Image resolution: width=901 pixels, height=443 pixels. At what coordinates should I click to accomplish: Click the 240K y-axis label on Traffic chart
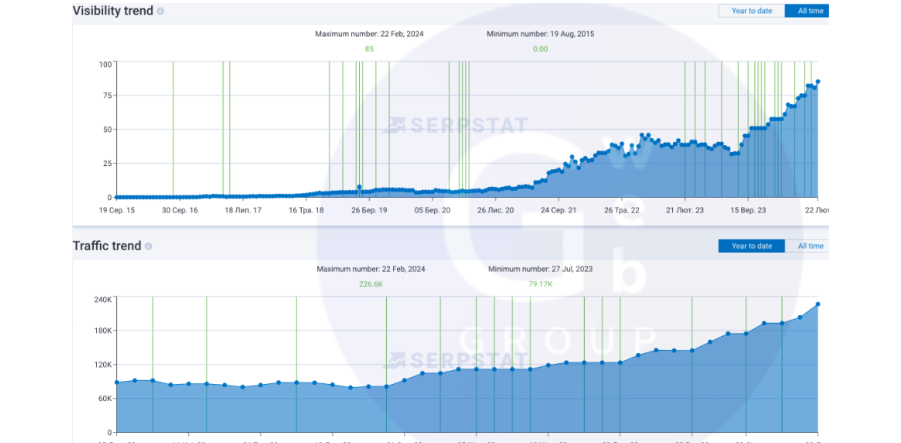[x=102, y=299]
